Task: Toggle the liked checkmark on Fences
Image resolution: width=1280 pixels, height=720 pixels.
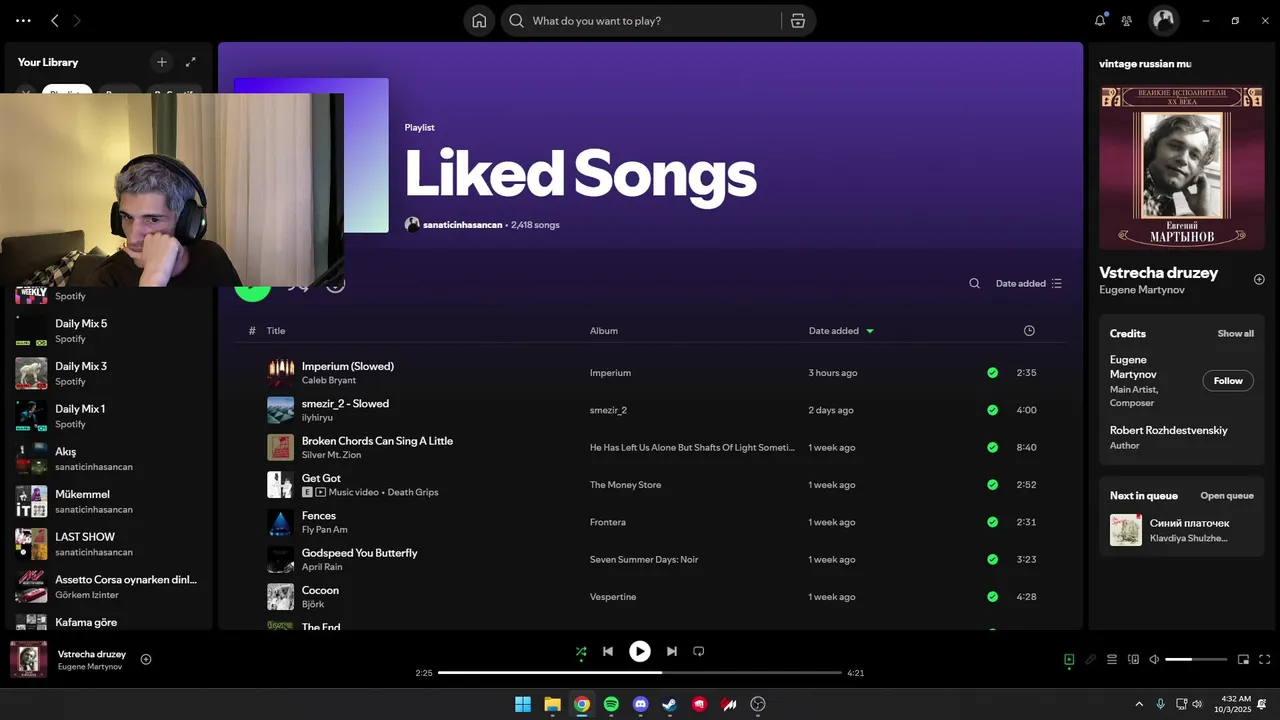Action: (992, 522)
